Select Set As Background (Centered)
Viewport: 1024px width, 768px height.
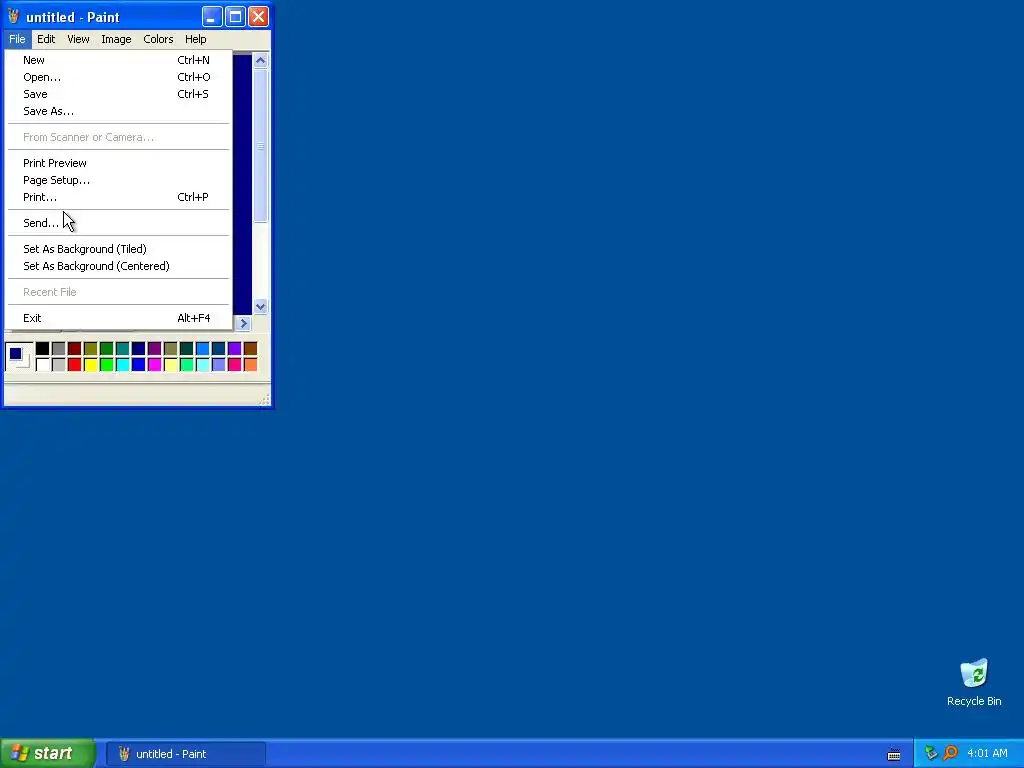118,266
